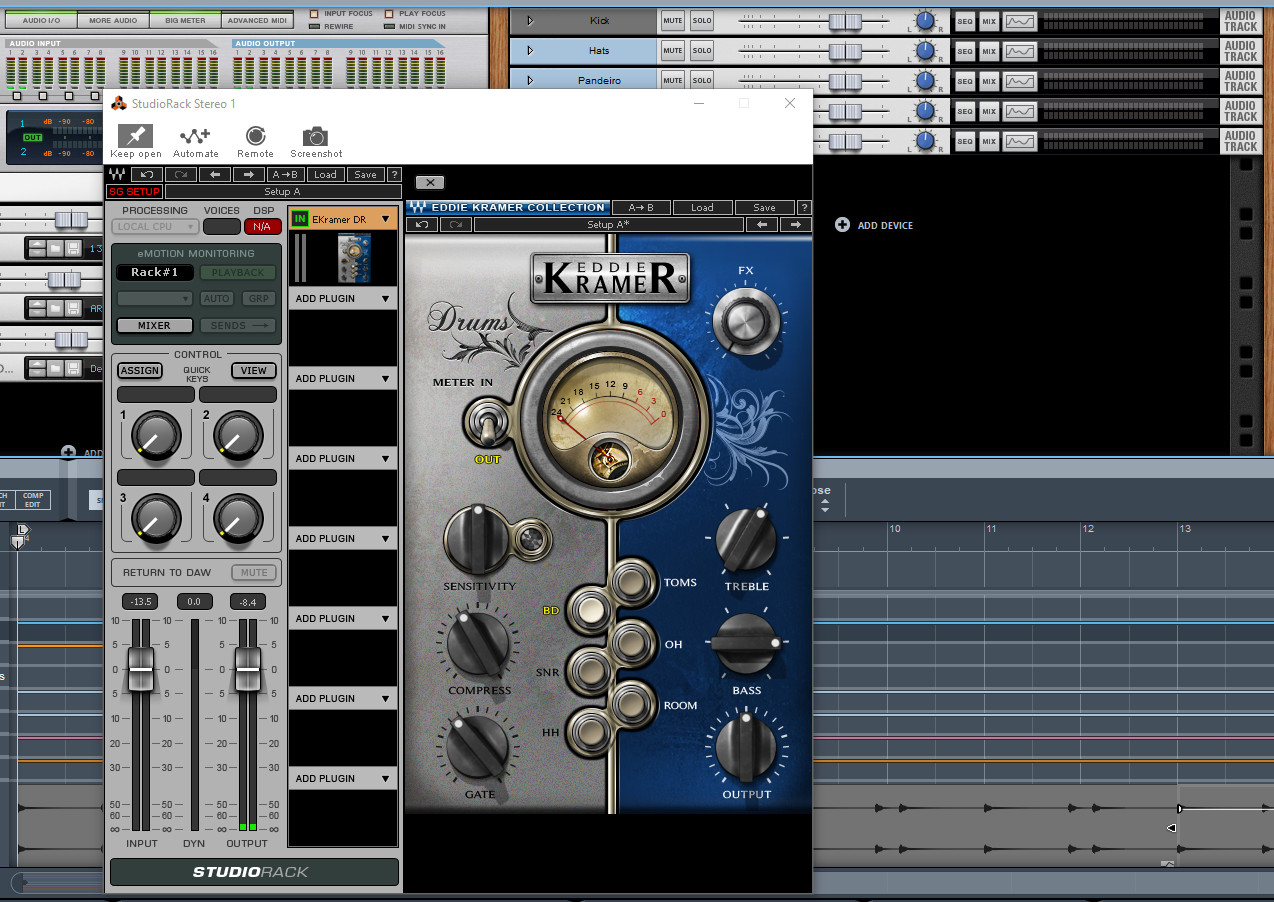Open the EKramer DR plugin slot menu
This screenshot has height=902, width=1274.
385,219
